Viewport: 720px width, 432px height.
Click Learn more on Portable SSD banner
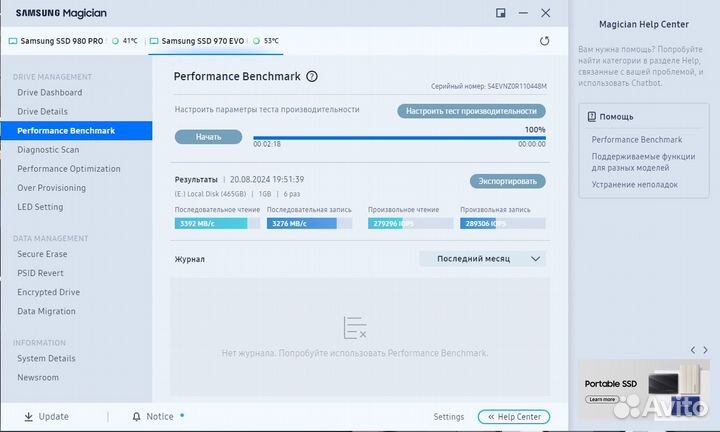click(602, 399)
